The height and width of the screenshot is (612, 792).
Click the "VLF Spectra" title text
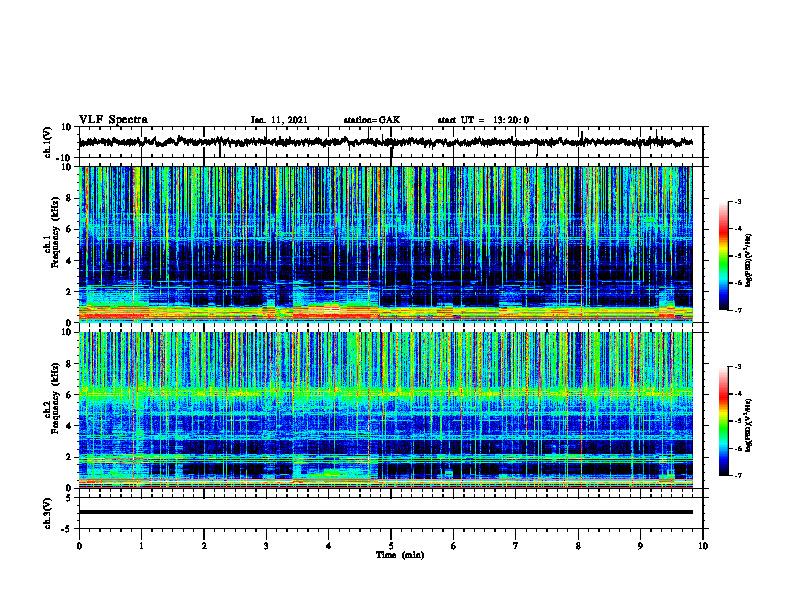(113, 120)
